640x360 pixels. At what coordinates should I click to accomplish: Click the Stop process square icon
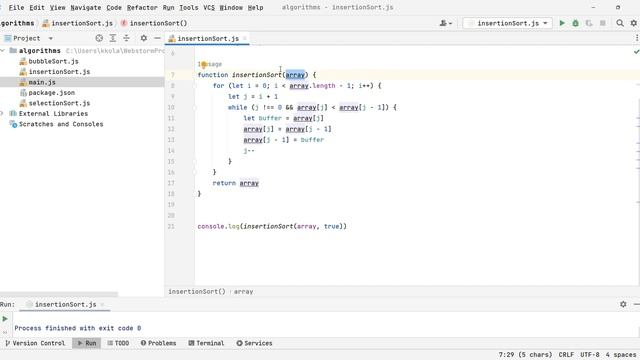[x=602, y=23]
